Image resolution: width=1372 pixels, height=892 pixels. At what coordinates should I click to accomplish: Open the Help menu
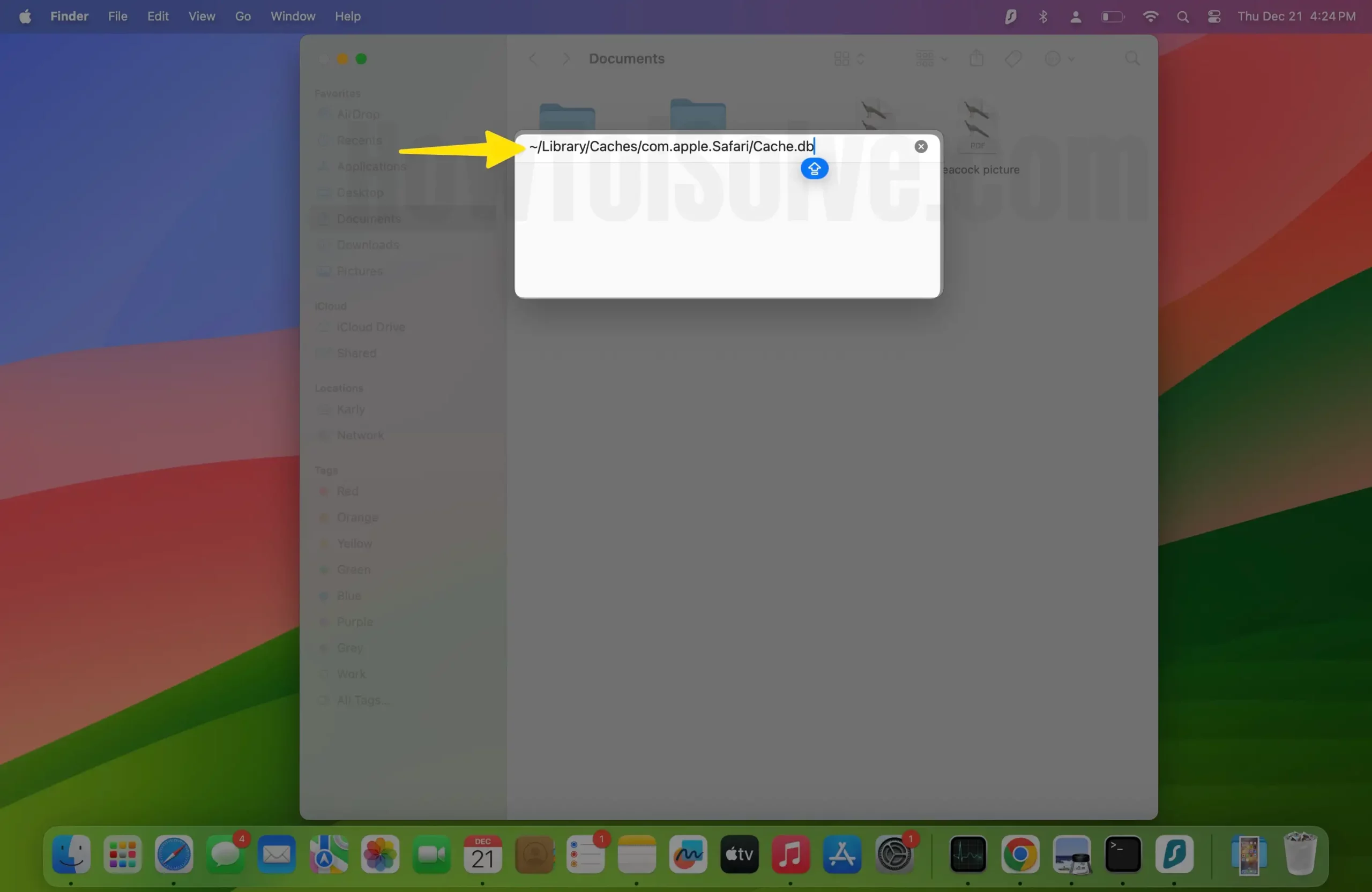coord(348,16)
